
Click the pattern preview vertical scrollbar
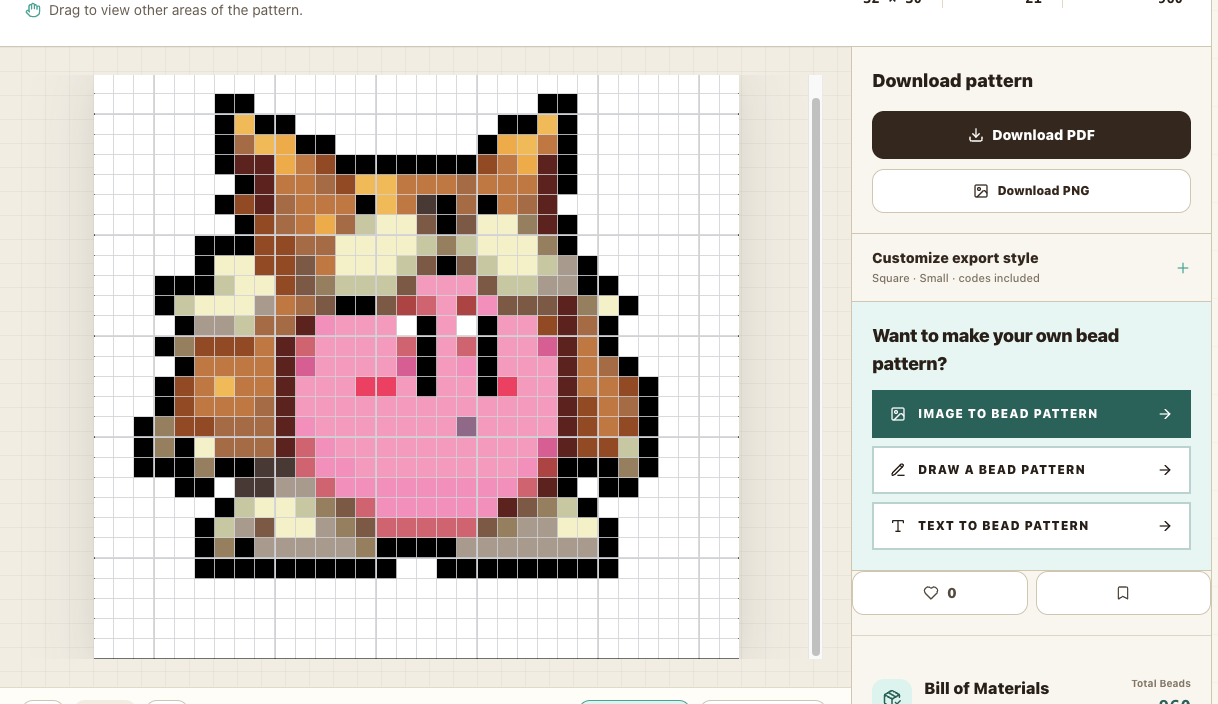point(816,375)
